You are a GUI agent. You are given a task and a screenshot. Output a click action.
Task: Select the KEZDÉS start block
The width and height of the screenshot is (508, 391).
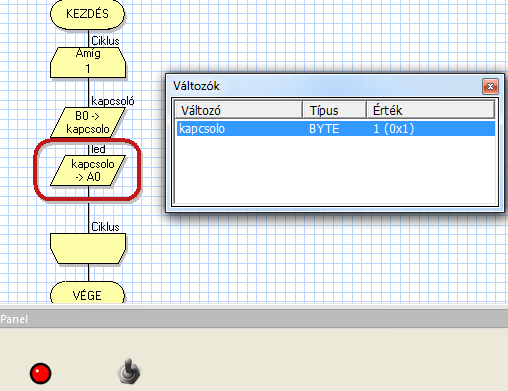coord(87,14)
